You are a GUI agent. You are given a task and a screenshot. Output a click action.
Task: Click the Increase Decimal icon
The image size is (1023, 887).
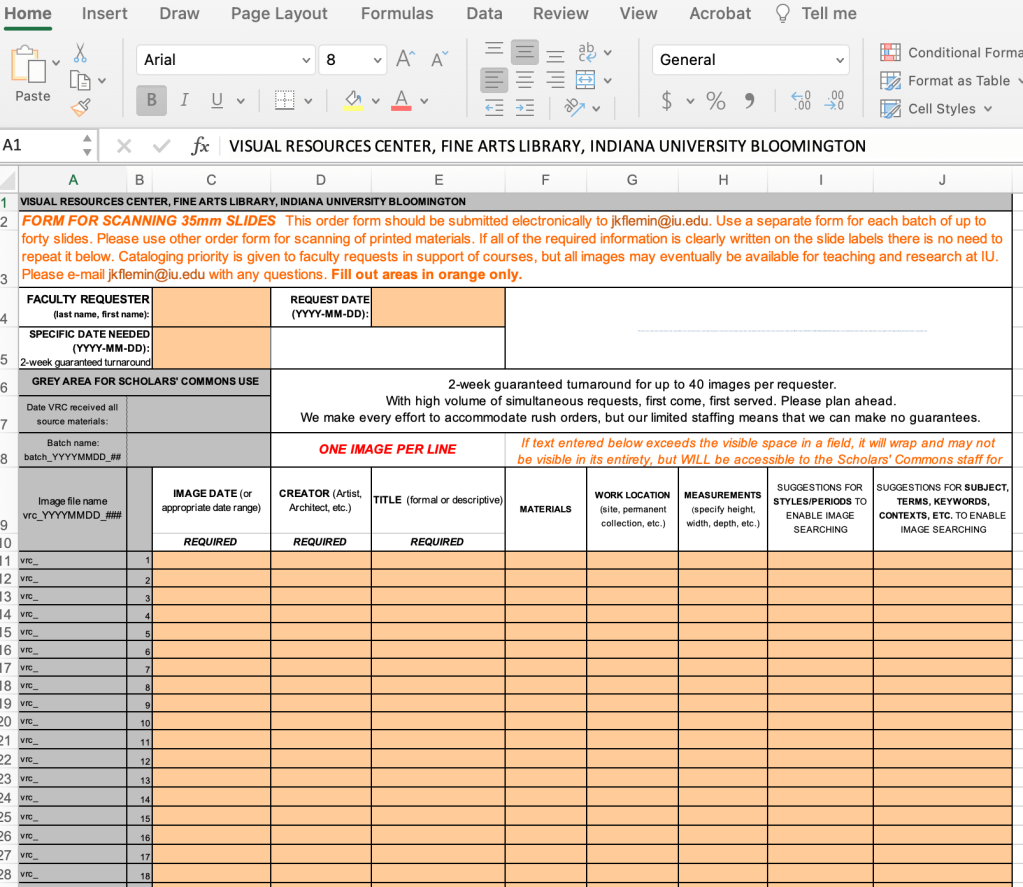point(801,100)
